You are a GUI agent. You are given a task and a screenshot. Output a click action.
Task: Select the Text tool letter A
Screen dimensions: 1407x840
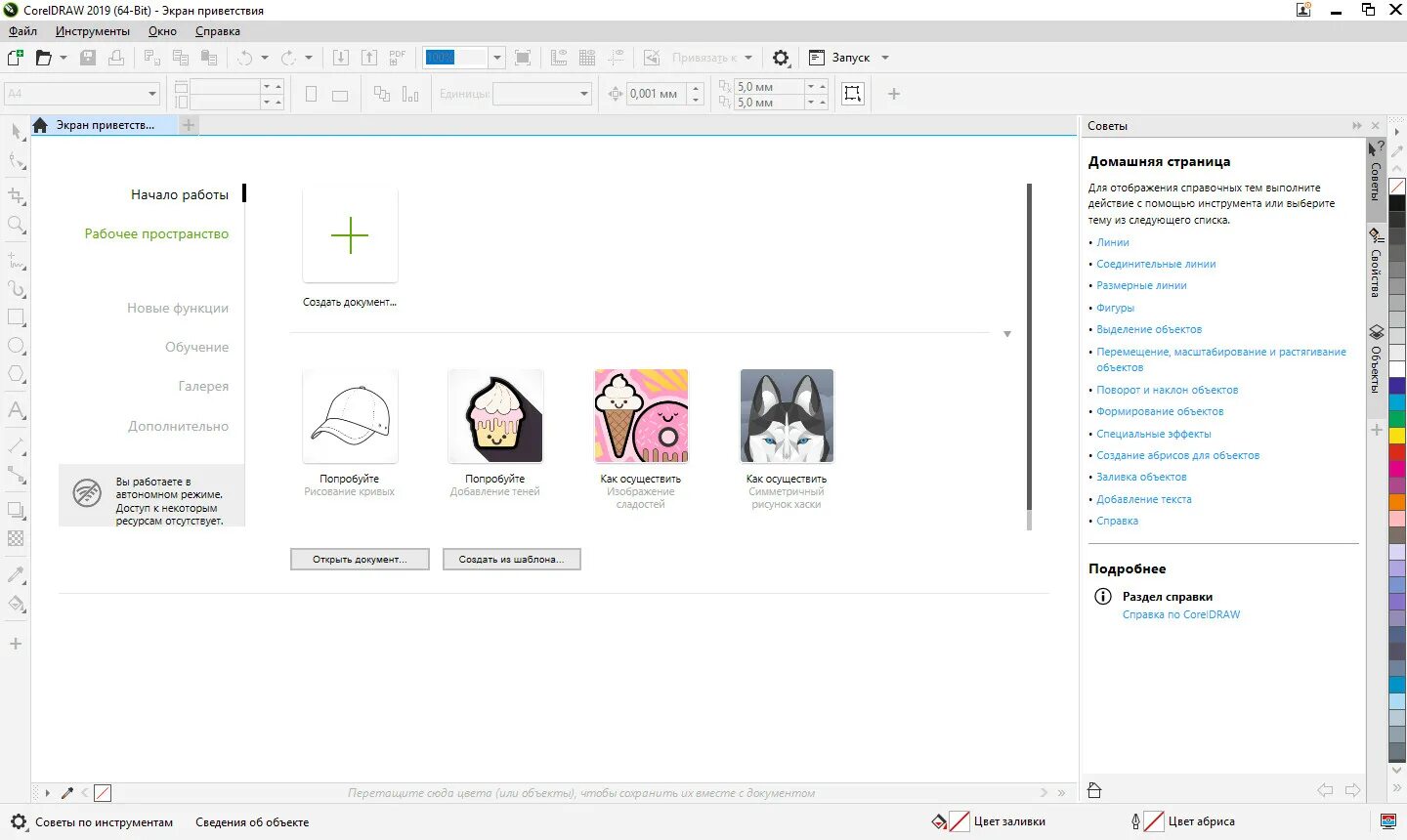pos(16,410)
